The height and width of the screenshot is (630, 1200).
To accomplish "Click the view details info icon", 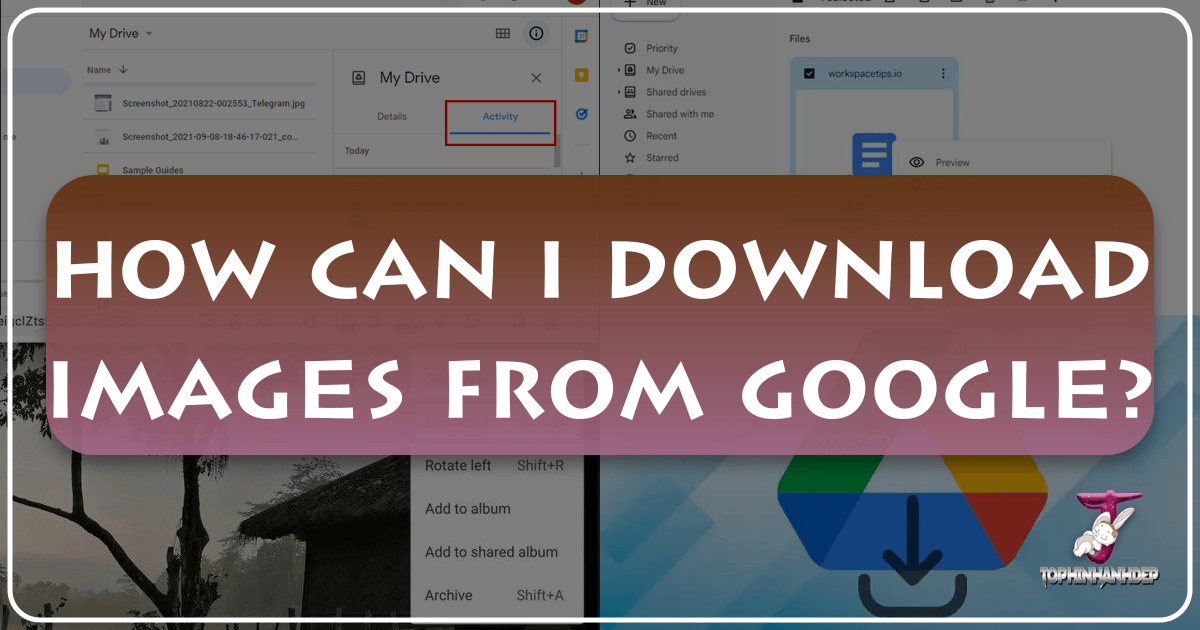I will [537, 34].
